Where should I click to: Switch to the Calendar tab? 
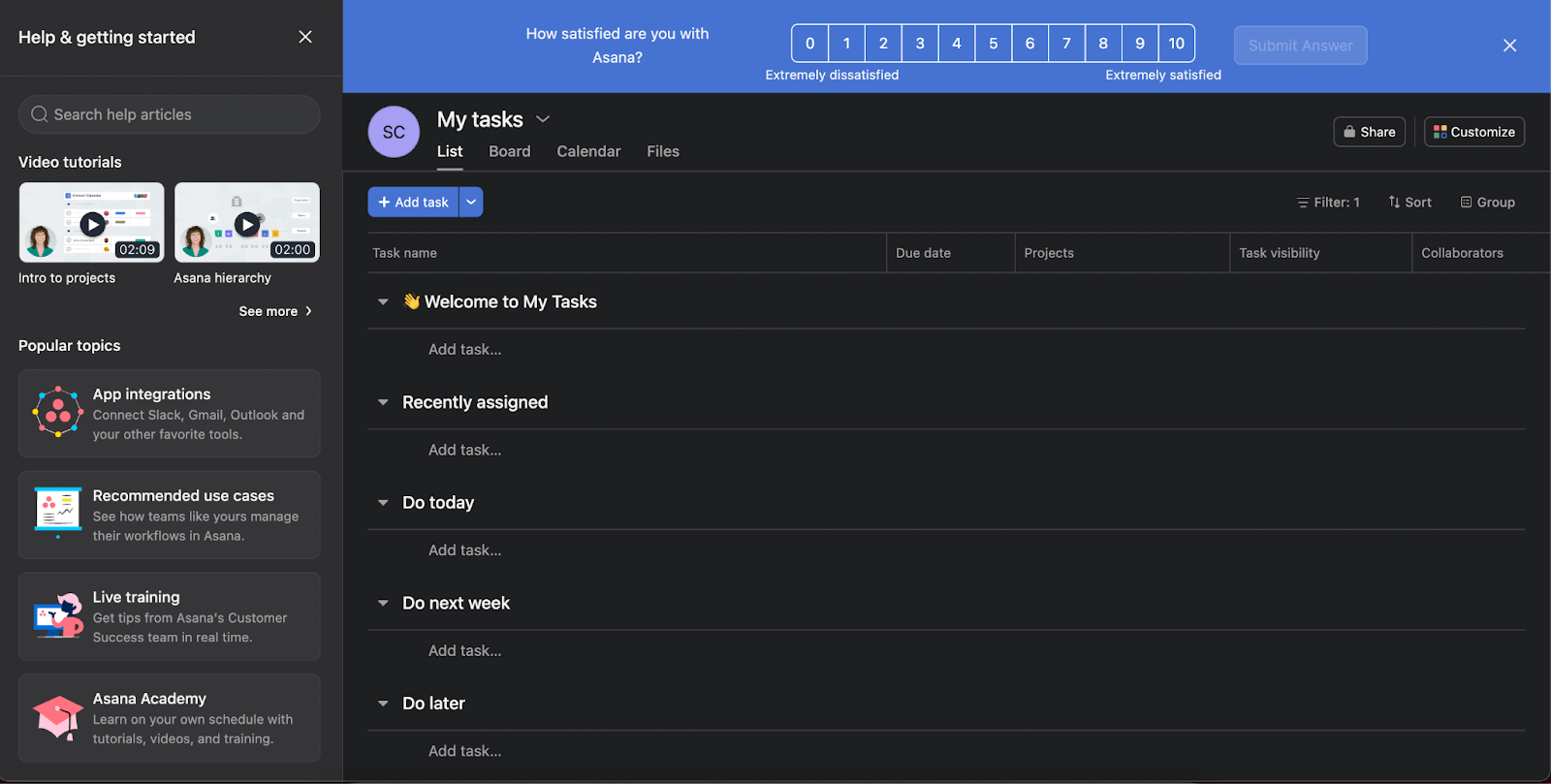pyautogui.click(x=588, y=151)
